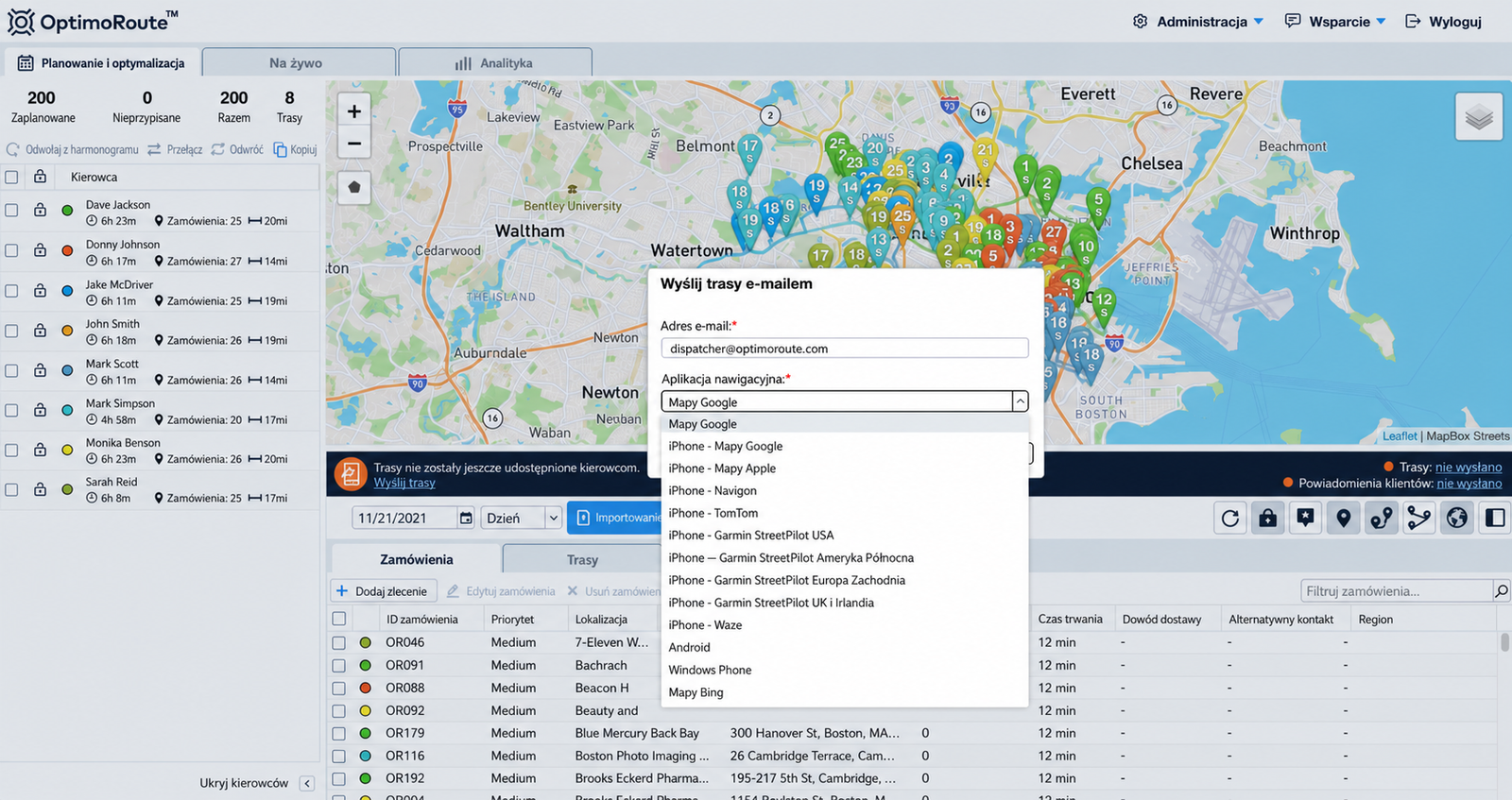Select Jake McDriver's checkbox
Viewport: 1512px width, 800px height.
point(11,291)
